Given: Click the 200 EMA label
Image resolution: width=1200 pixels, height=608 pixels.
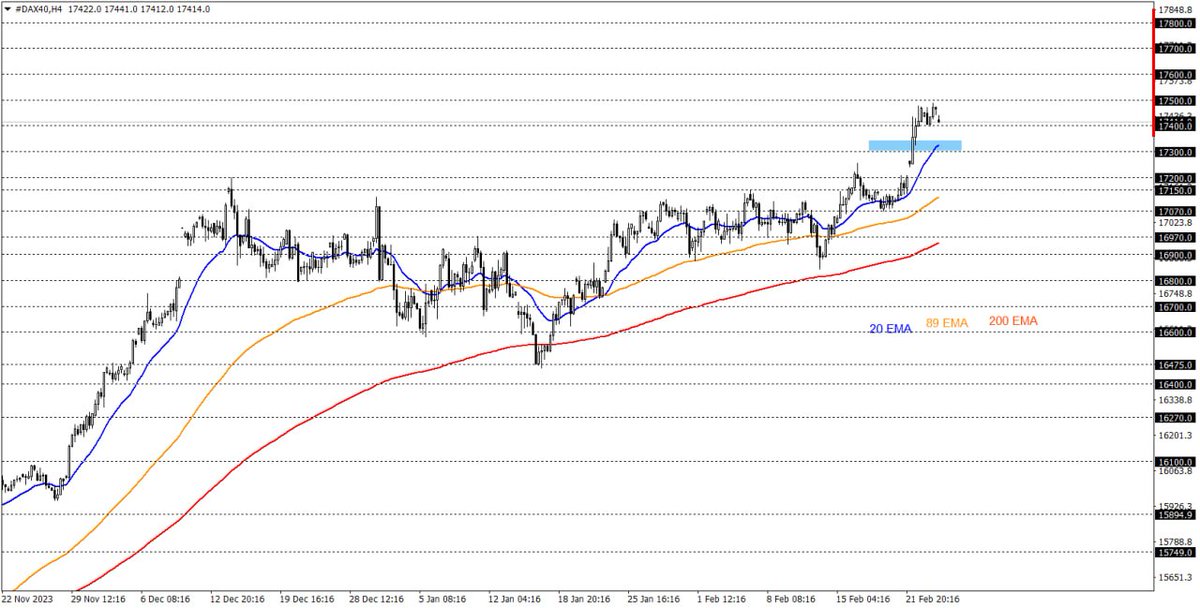Looking at the screenshot, I should [x=1013, y=320].
